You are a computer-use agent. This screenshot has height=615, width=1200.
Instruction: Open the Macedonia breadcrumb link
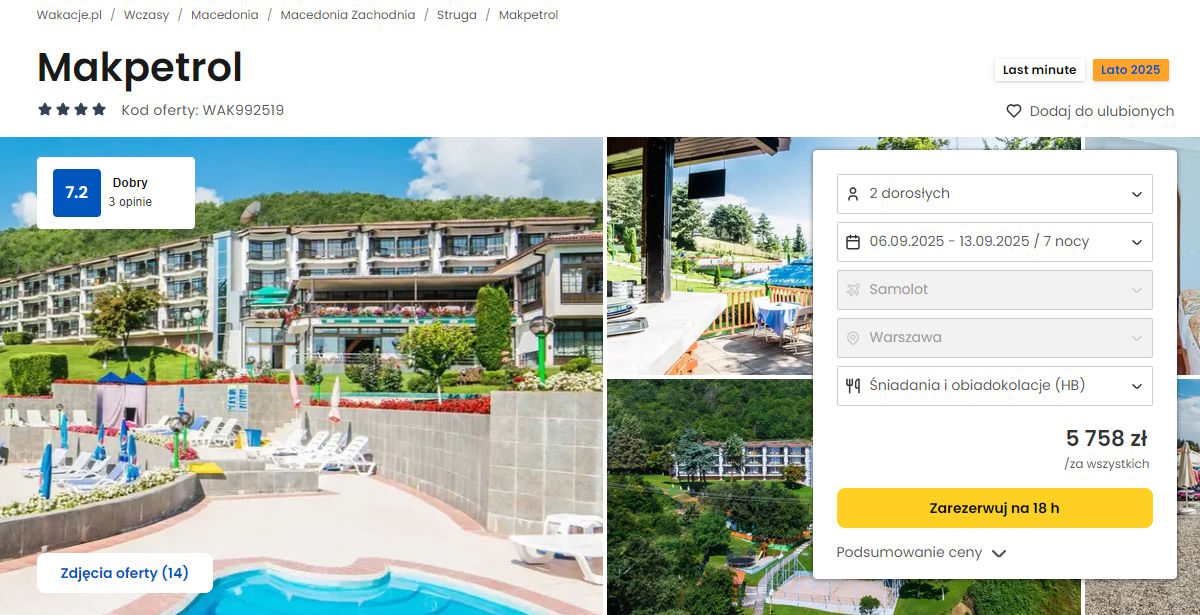pos(224,15)
